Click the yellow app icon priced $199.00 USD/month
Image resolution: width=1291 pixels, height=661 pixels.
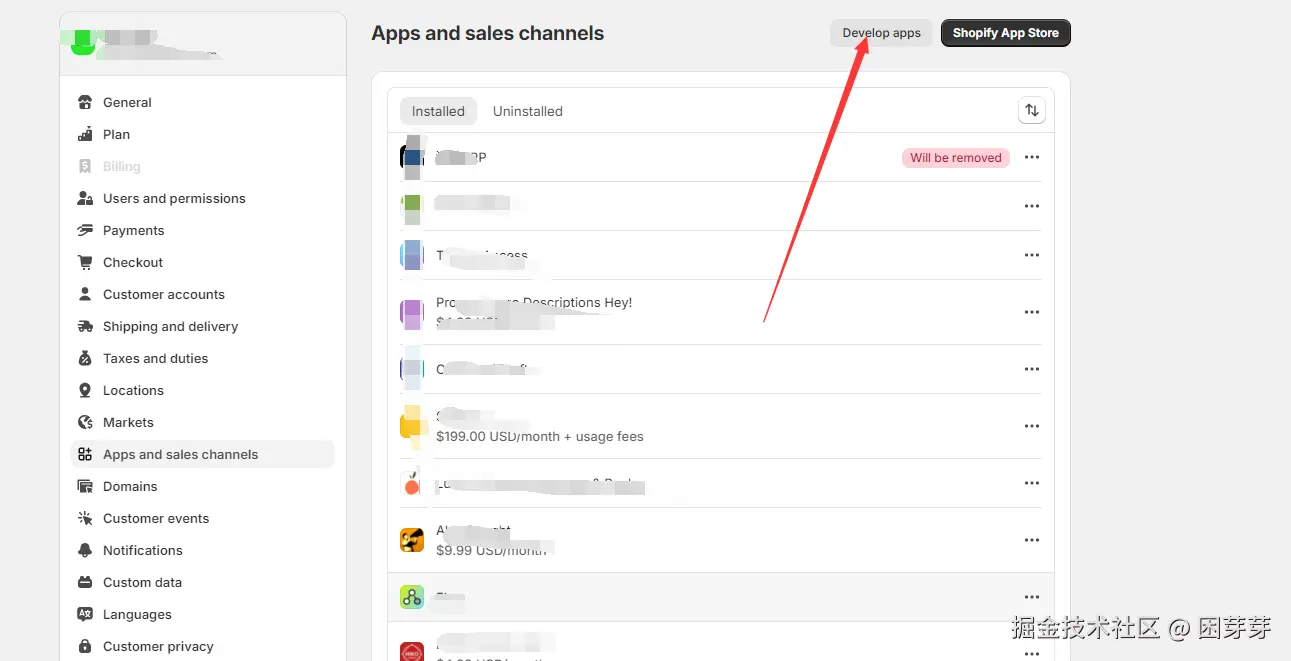[x=412, y=426]
